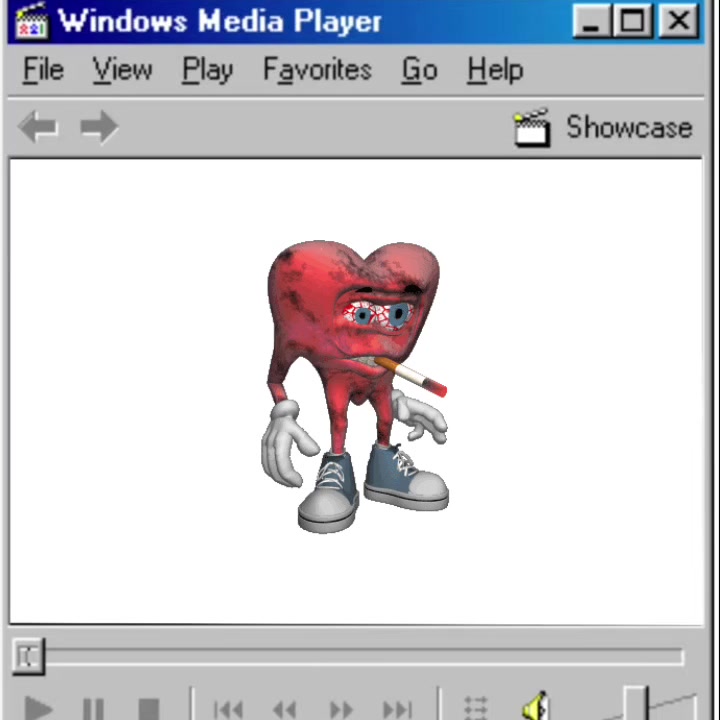Open the Help menu
The image size is (720, 720).
(495, 70)
